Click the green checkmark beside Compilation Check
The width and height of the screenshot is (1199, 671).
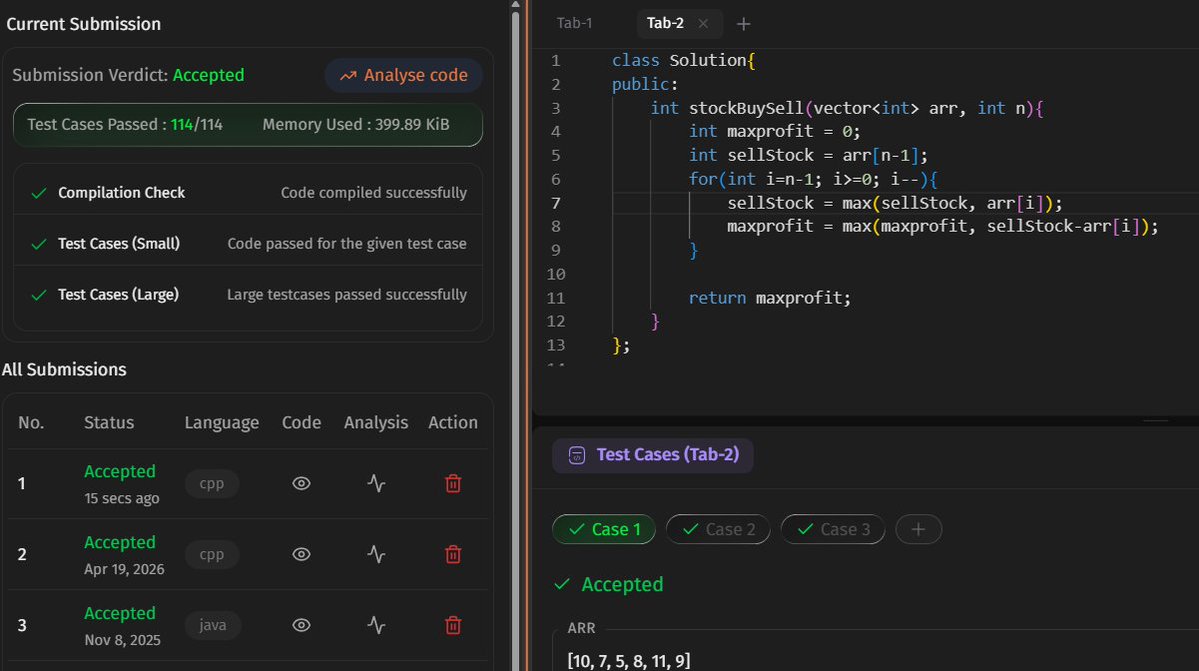[39, 193]
